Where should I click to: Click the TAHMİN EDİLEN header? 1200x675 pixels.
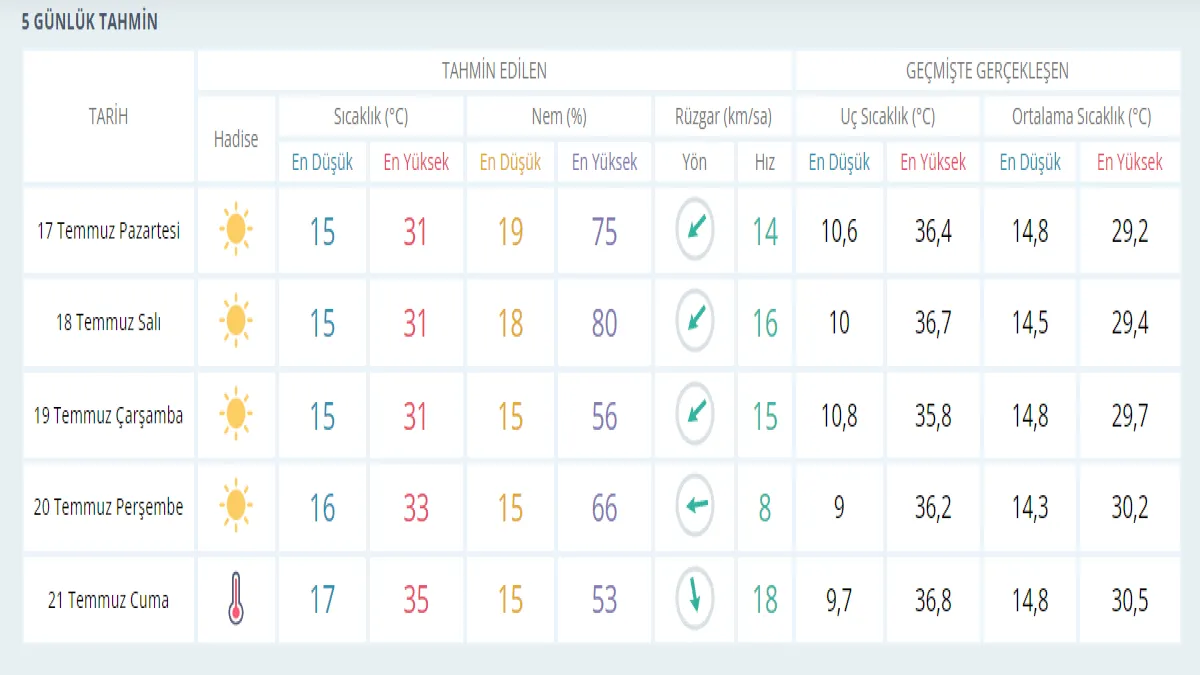494,71
